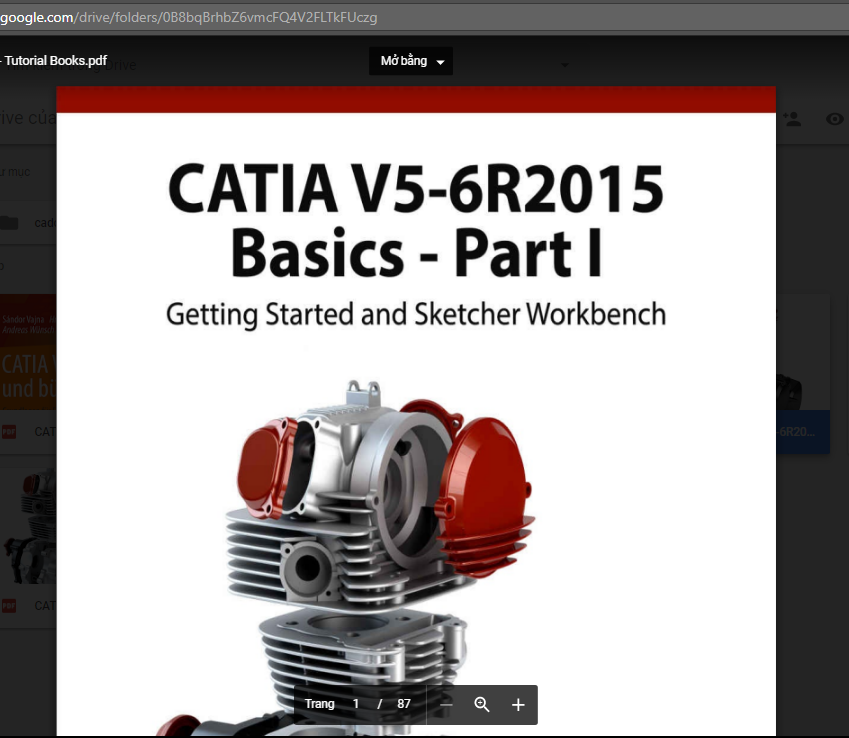Viewport: 849px width, 738px height.
Task: Click the folder icon in Drive list
Action: [x=9, y=223]
